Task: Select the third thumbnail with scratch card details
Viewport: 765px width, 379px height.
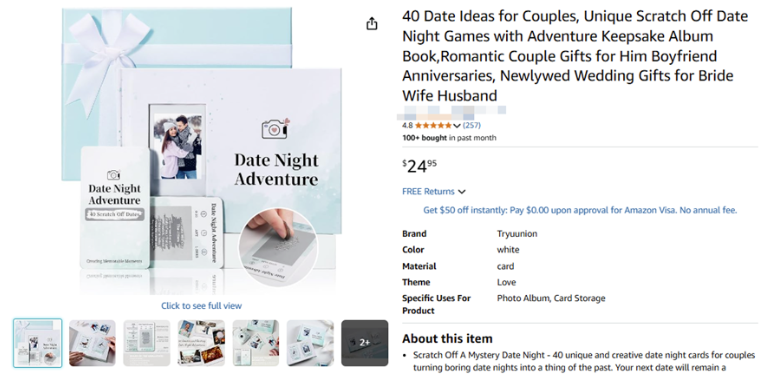Action: click(x=147, y=343)
